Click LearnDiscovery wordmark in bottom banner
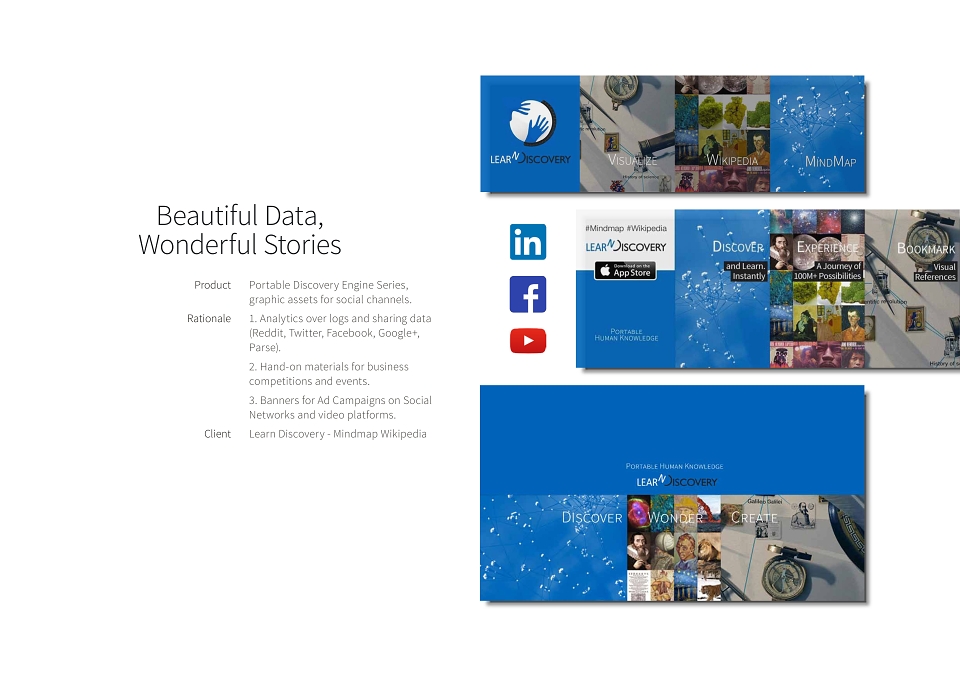960x679 pixels. [x=677, y=481]
